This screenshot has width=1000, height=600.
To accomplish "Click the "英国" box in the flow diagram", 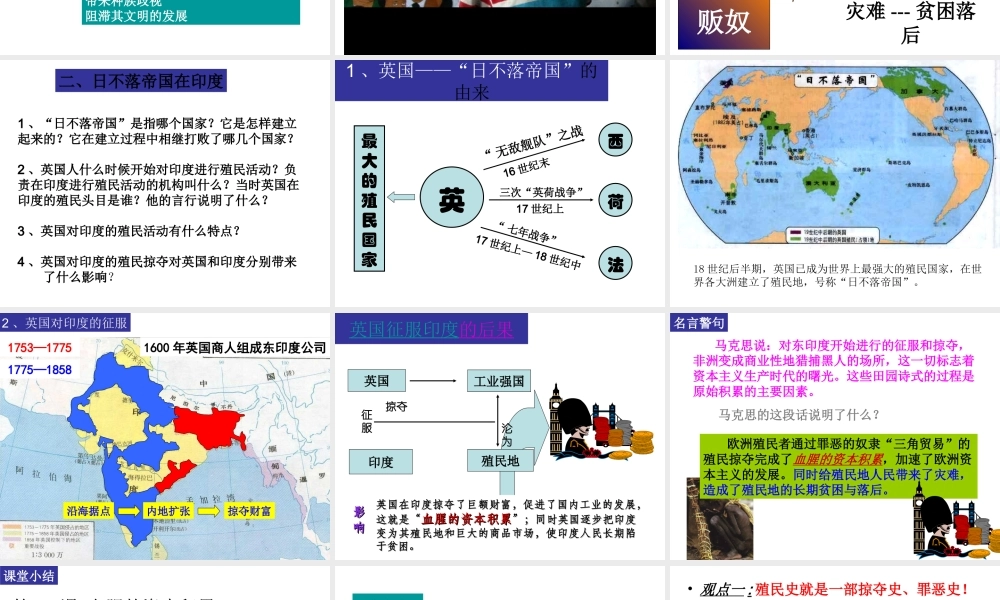I will 378,380.
